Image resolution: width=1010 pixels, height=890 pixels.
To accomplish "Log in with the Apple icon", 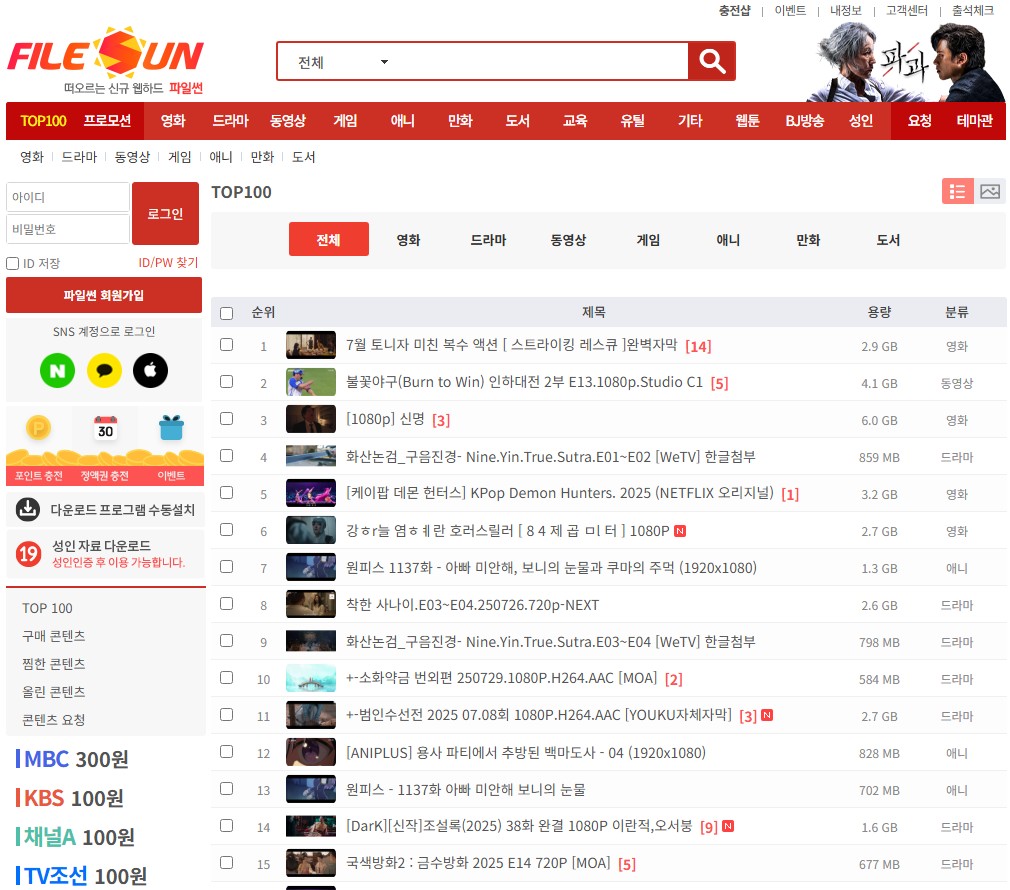I will [151, 370].
